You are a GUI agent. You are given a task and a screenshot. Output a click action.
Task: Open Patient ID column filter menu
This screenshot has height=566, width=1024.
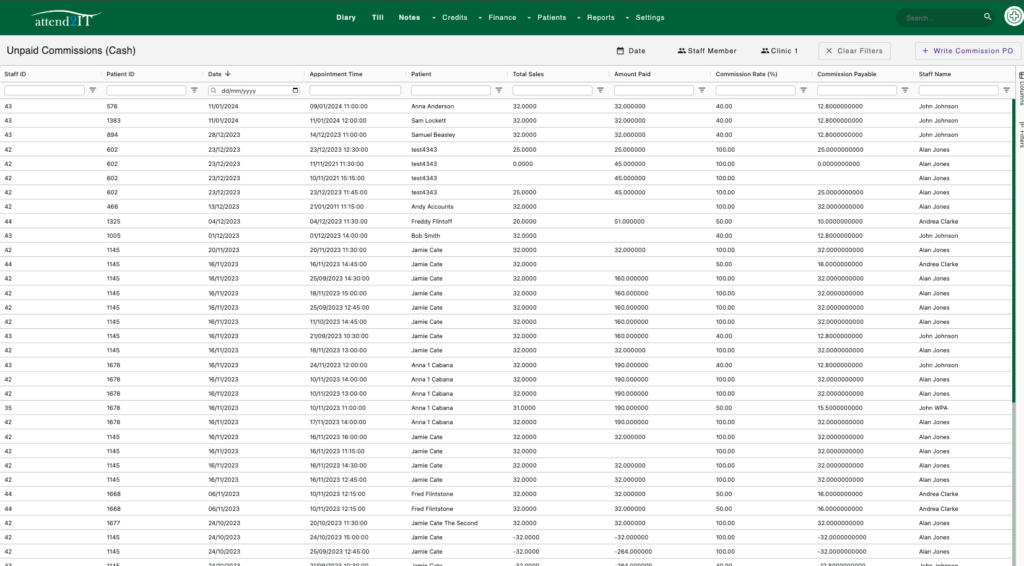tap(194, 90)
